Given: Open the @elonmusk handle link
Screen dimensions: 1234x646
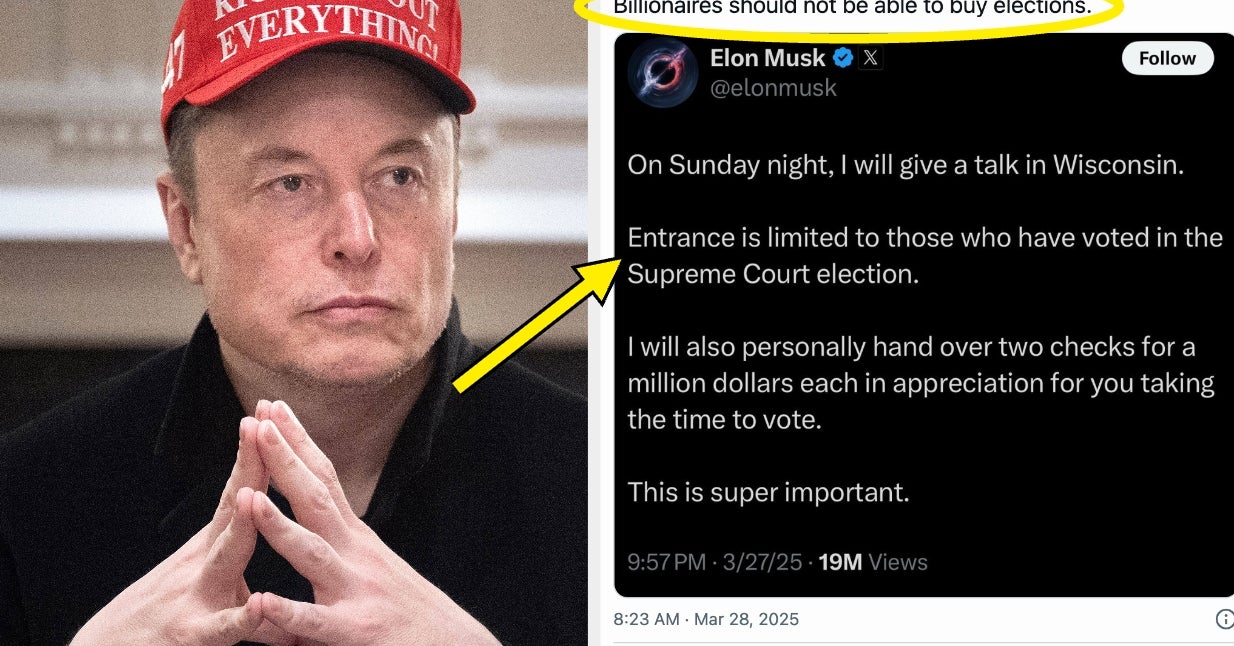Looking at the screenshot, I should [x=773, y=88].
